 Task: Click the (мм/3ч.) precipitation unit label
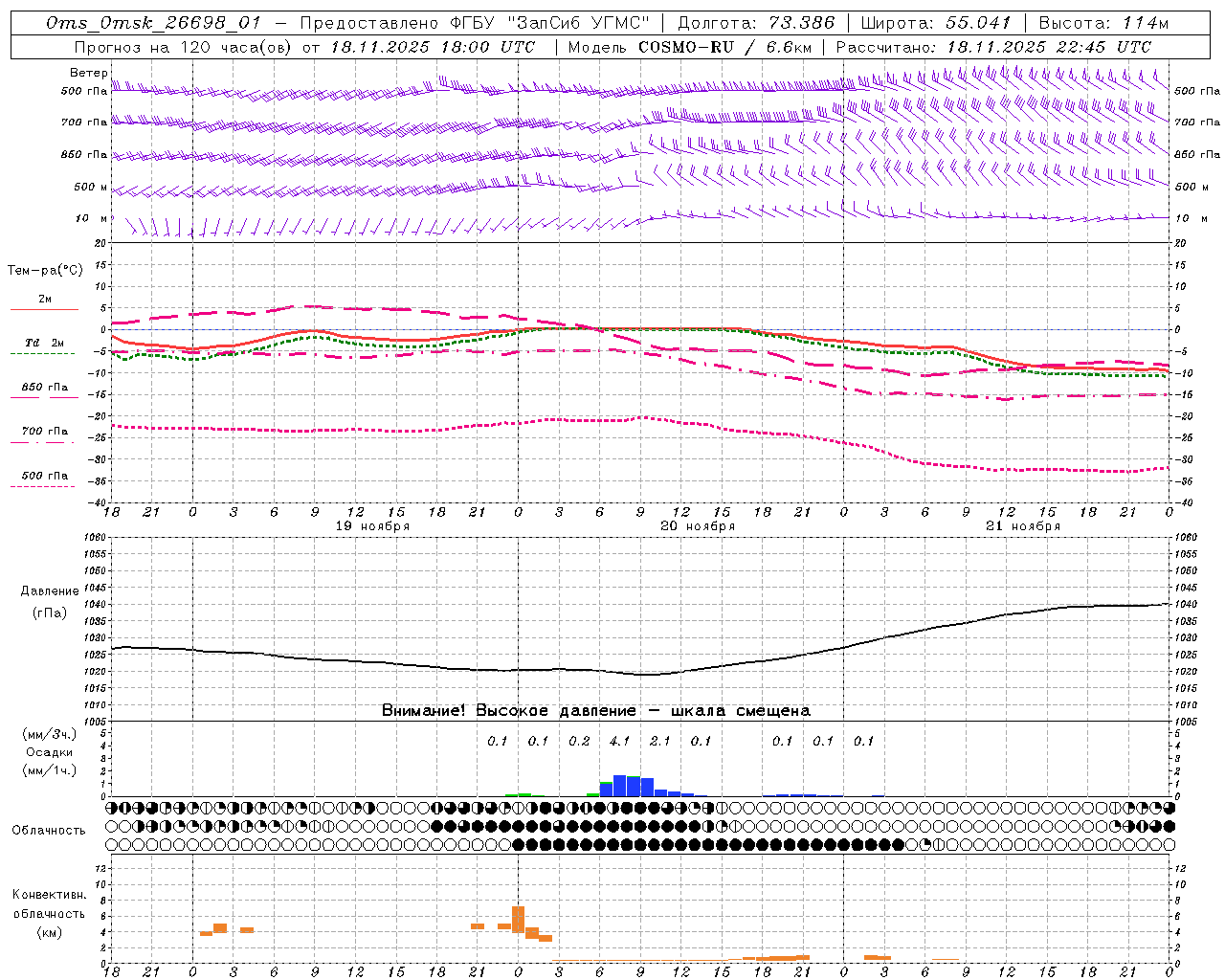(50, 735)
